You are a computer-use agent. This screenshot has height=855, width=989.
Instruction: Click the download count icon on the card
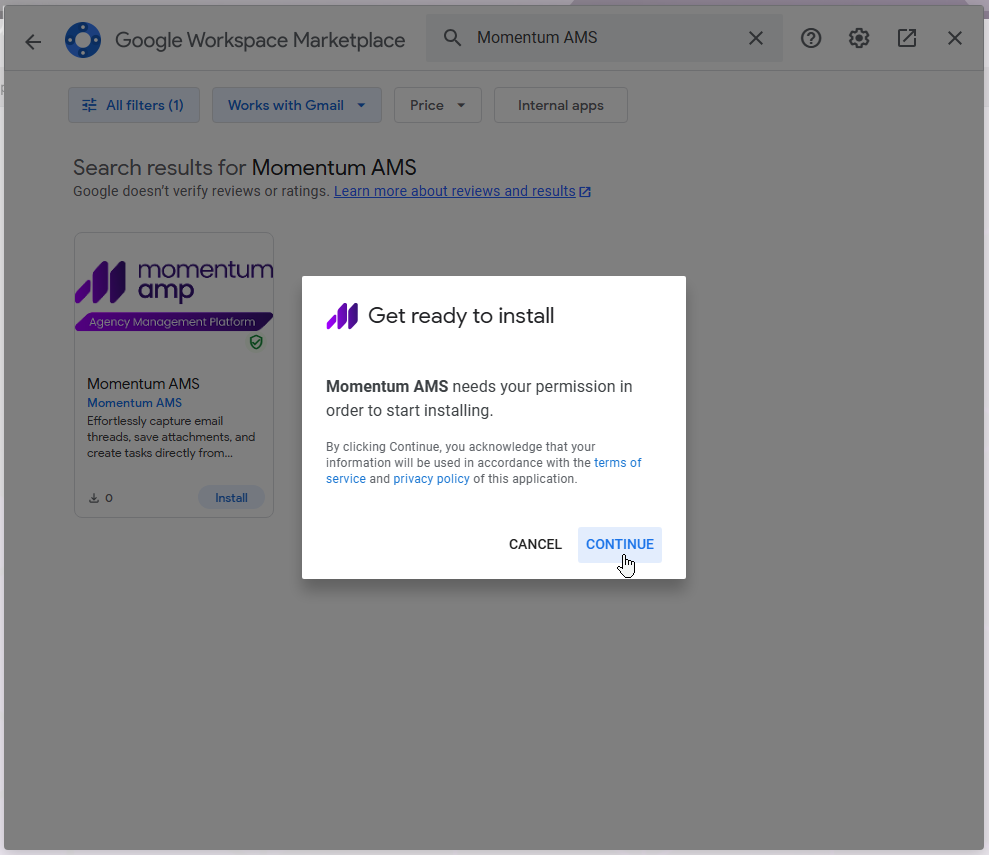pos(94,498)
